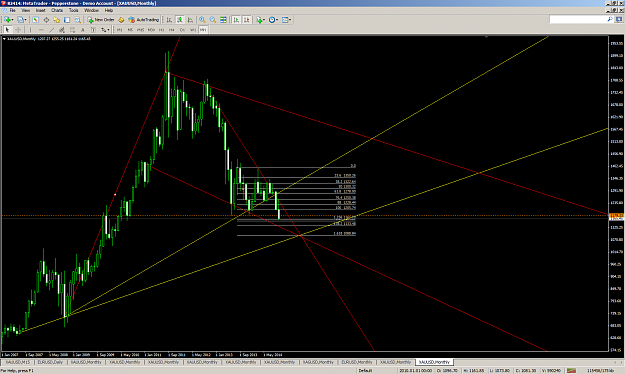The image size is (625, 374).
Task: Open the File menu
Action: point(12,10)
